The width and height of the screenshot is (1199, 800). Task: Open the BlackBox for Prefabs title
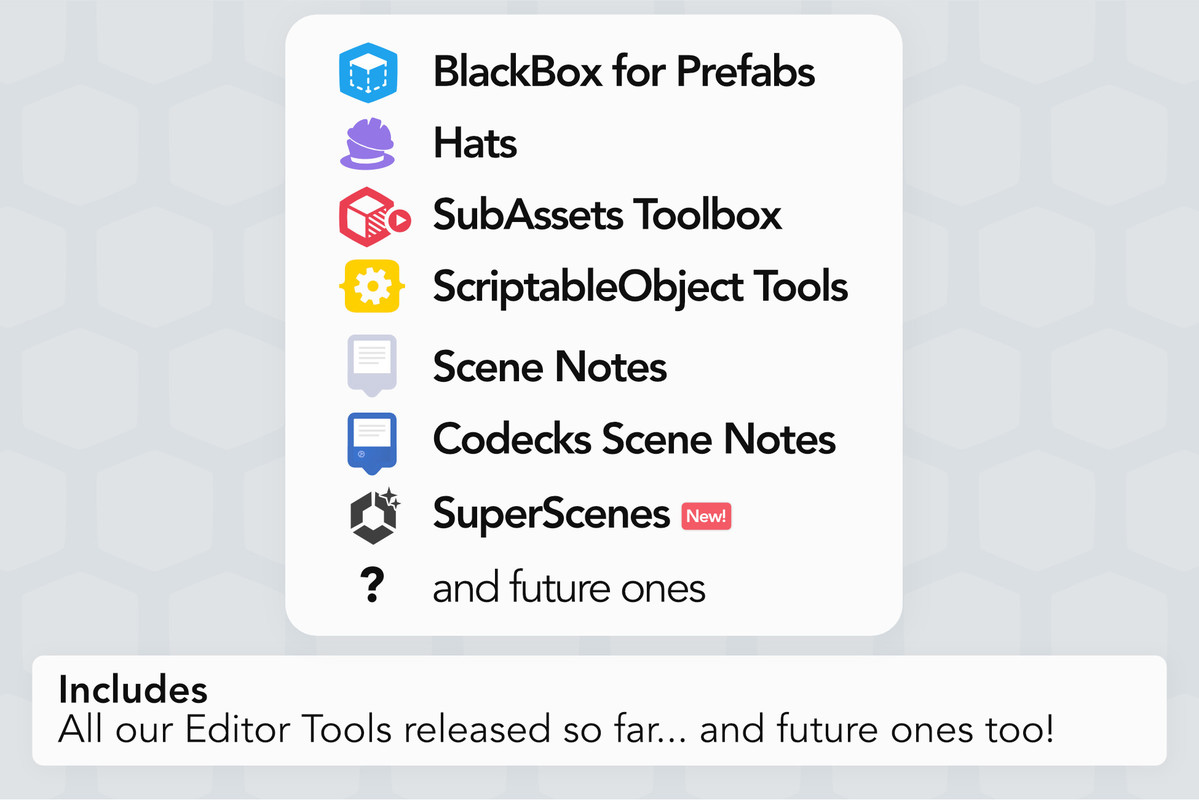pyautogui.click(x=623, y=72)
